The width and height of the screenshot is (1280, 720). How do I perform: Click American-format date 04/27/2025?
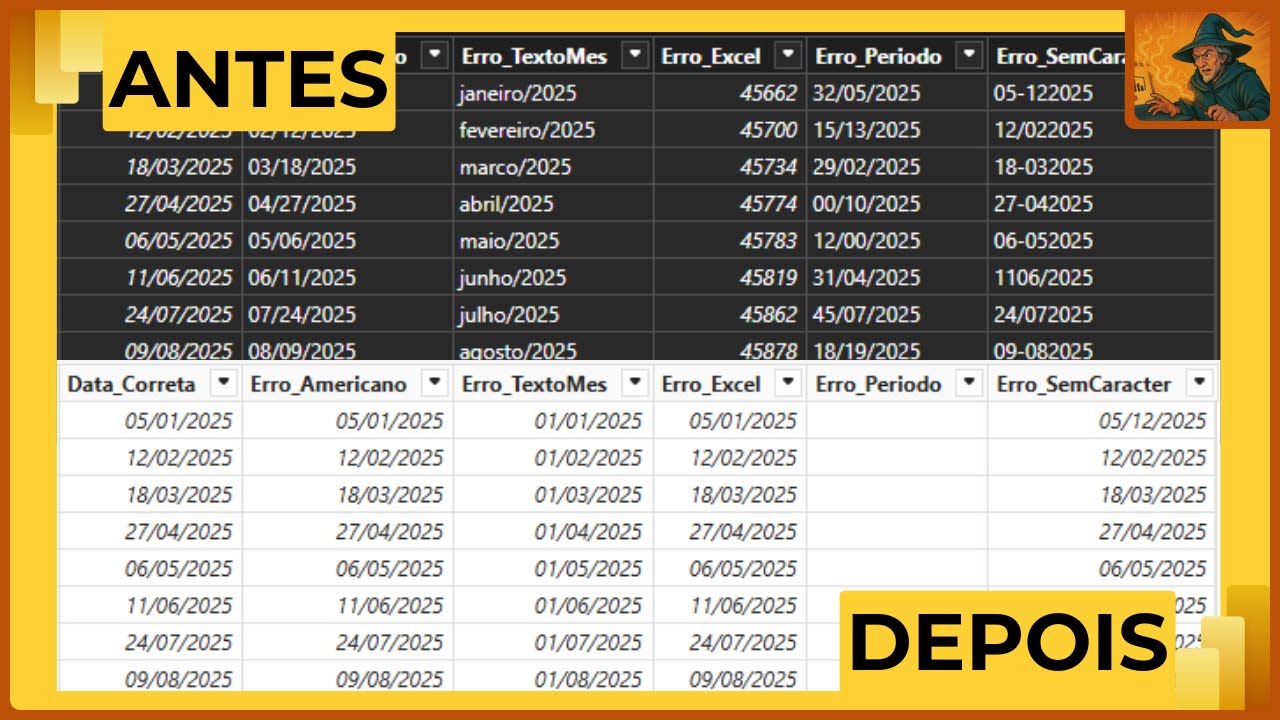click(x=303, y=204)
